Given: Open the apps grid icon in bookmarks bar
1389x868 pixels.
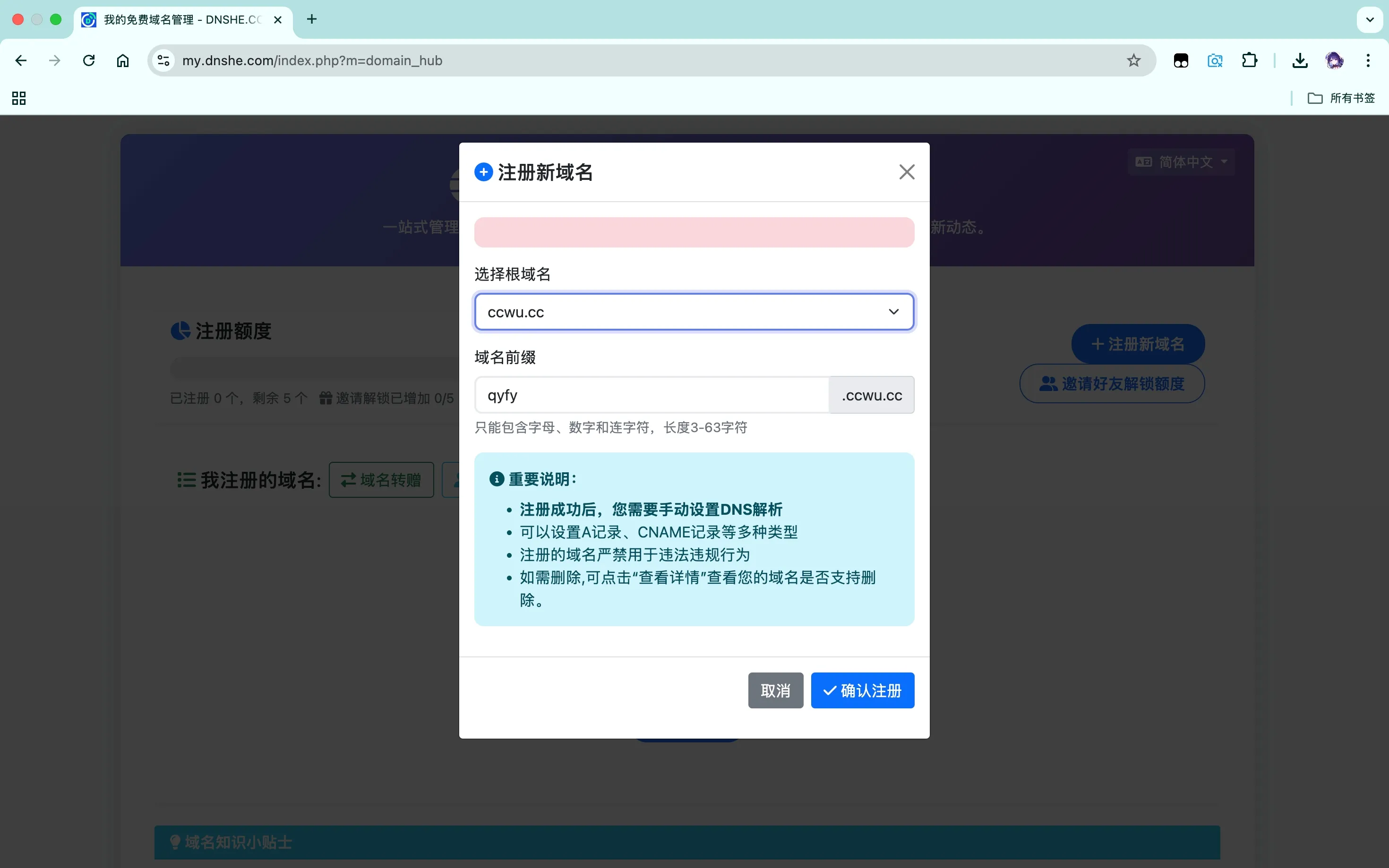Looking at the screenshot, I should (x=19, y=98).
